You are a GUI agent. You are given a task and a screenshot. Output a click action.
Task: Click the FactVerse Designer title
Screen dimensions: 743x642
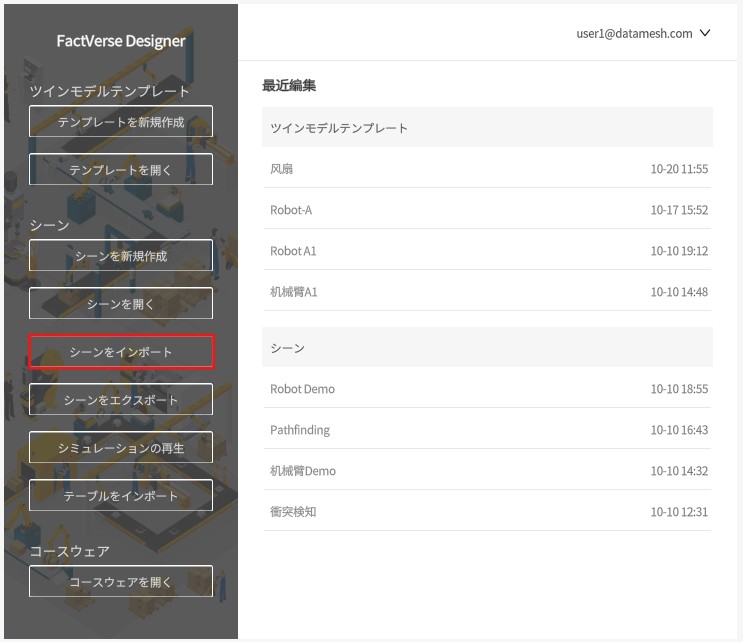click(x=121, y=41)
